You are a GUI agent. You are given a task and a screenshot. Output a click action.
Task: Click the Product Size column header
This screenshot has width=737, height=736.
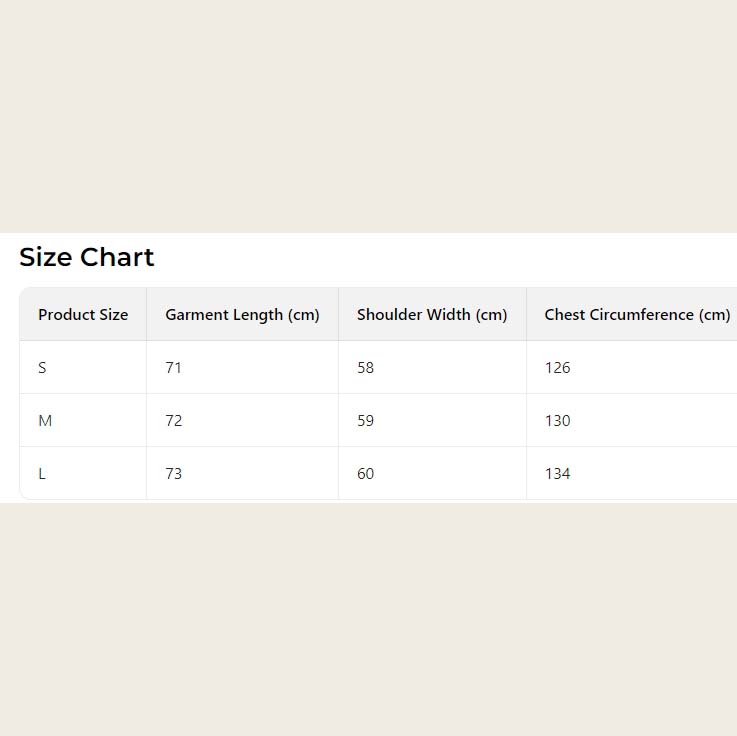83,315
